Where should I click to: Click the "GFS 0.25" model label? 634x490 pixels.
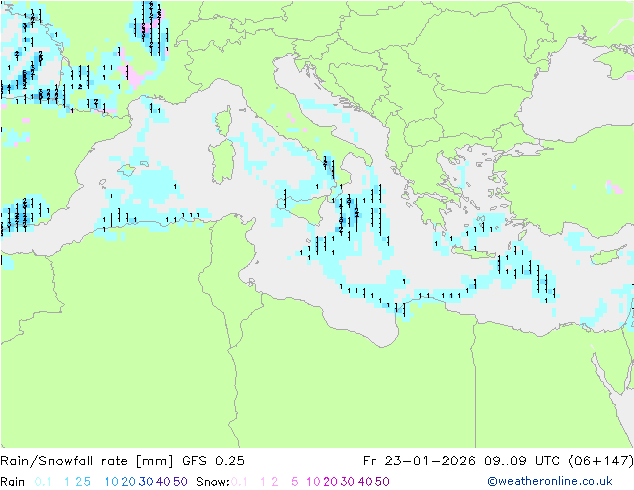tap(213, 461)
